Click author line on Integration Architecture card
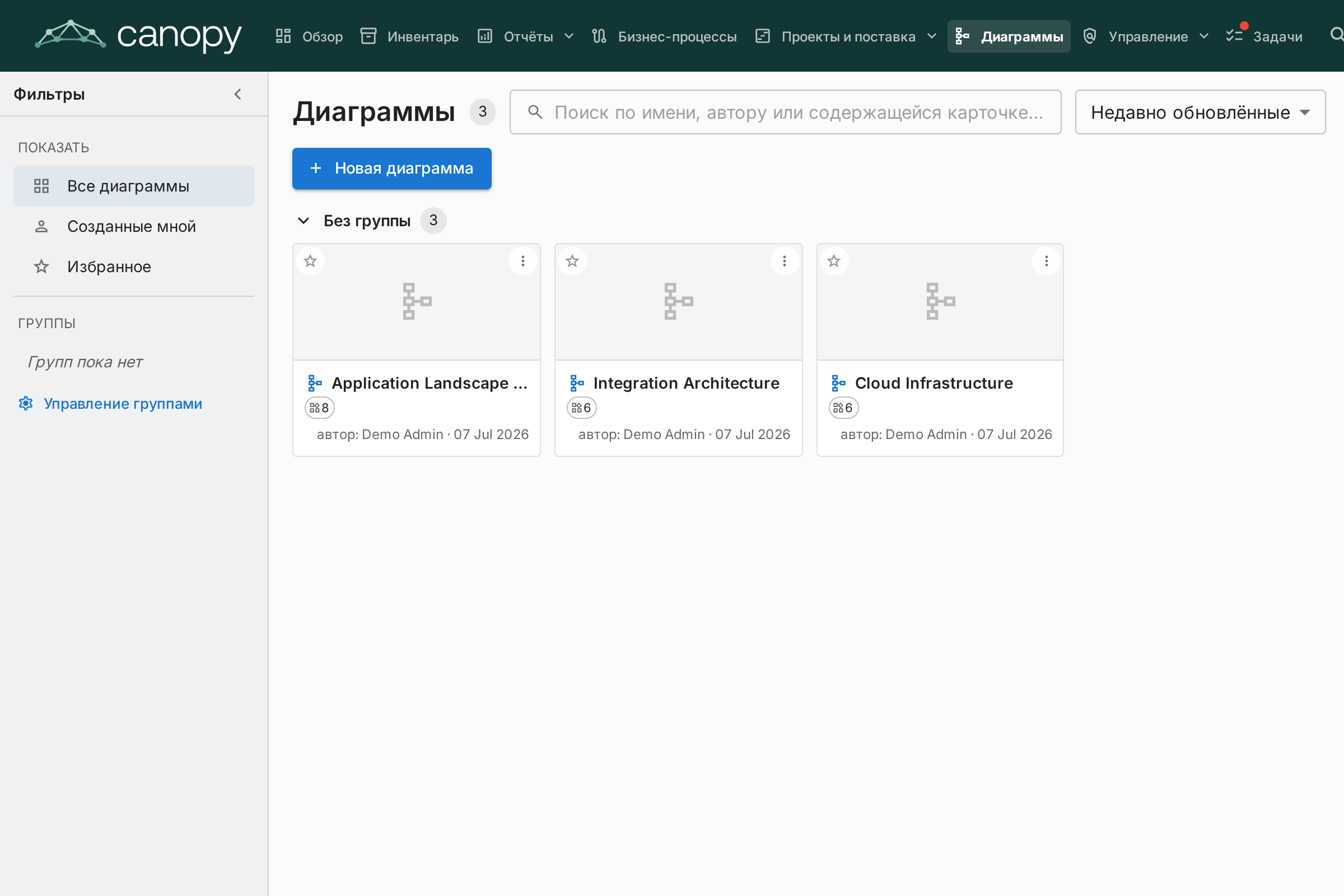The height and width of the screenshot is (896, 1344). coord(684,435)
